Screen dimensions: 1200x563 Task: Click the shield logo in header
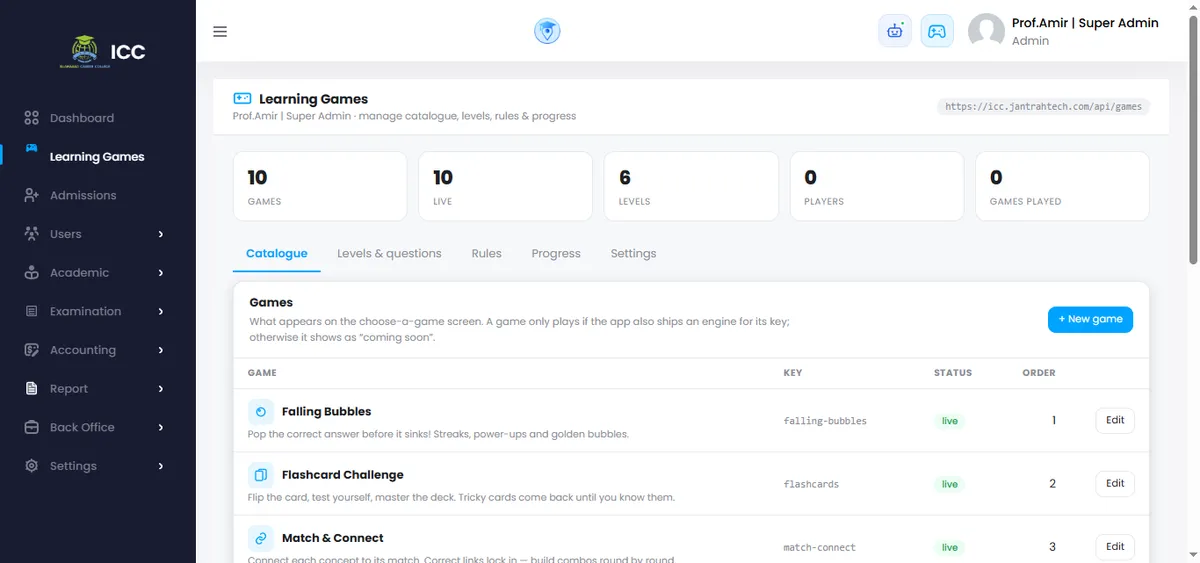547,31
